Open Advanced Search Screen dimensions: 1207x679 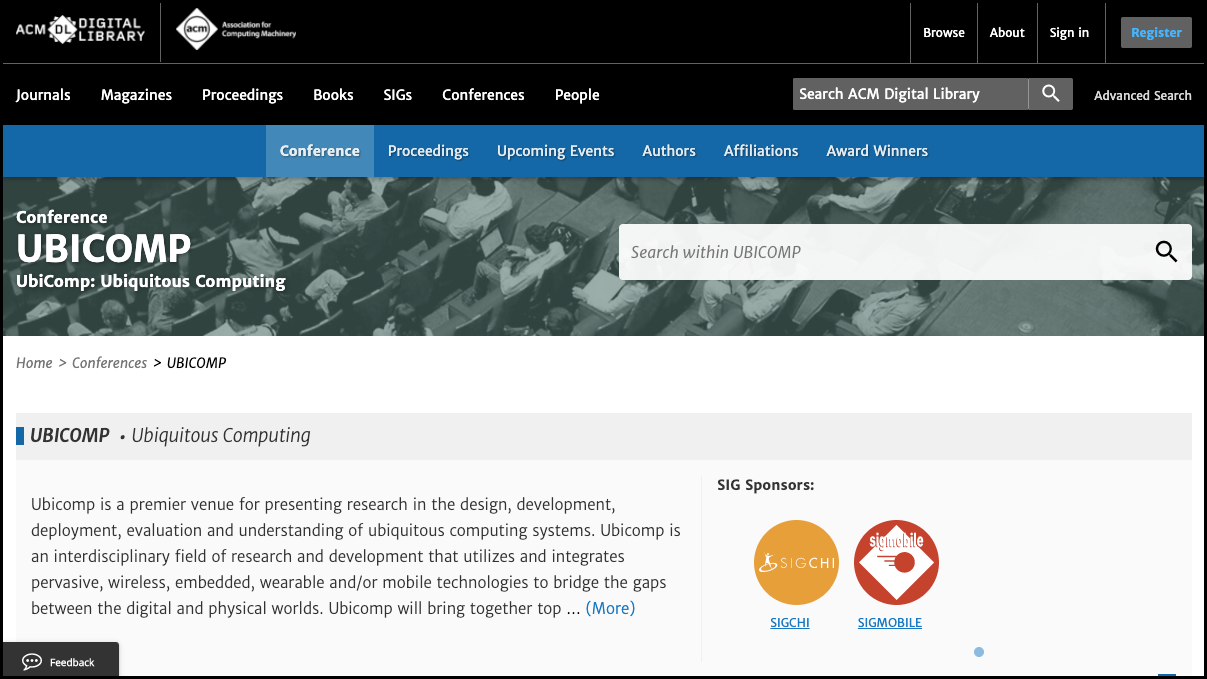point(1143,96)
